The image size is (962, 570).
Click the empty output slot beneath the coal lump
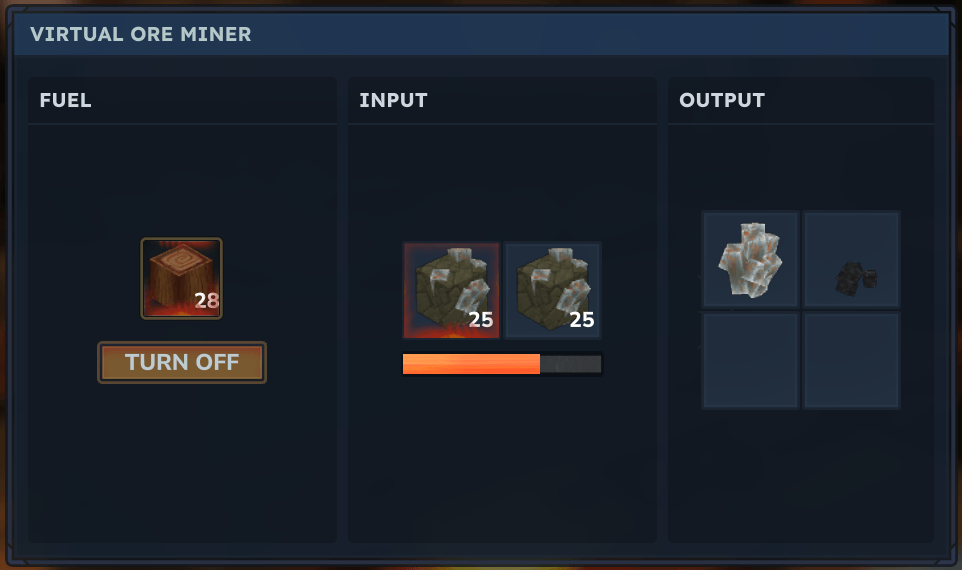852,360
